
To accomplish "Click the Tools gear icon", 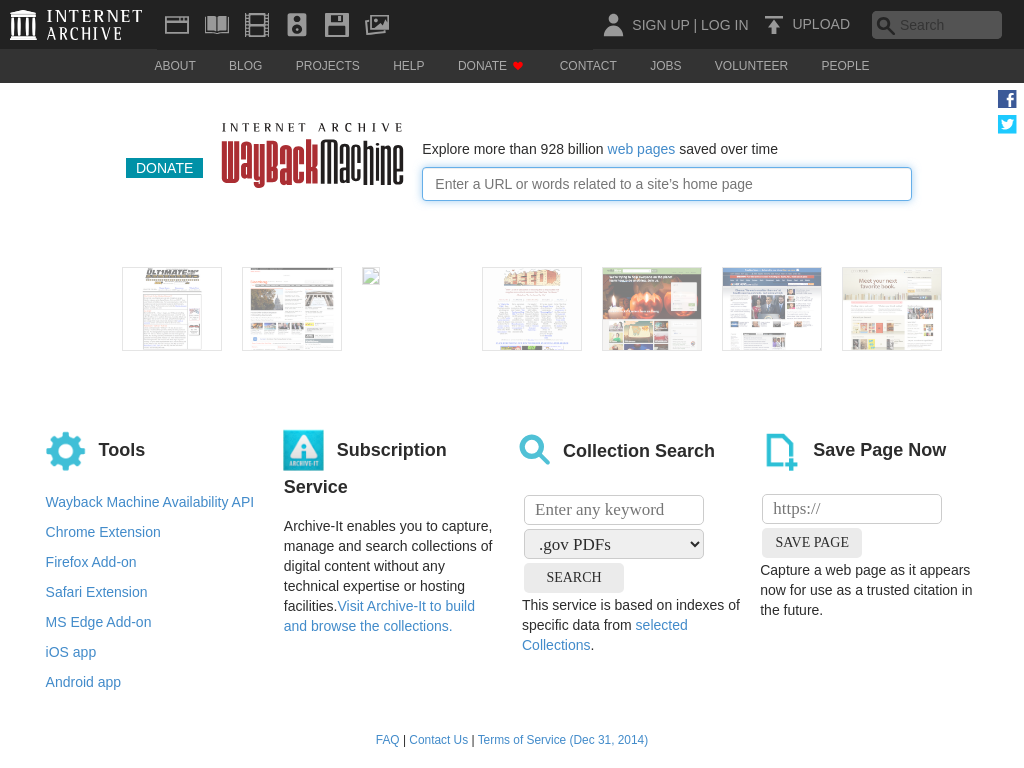I will [x=65, y=451].
